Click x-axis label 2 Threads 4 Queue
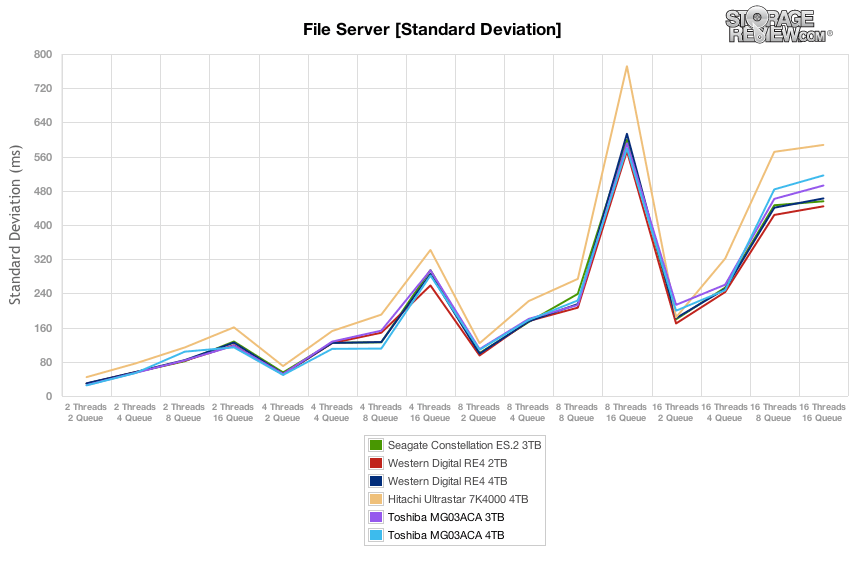The image size is (850, 567). point(134,413)
